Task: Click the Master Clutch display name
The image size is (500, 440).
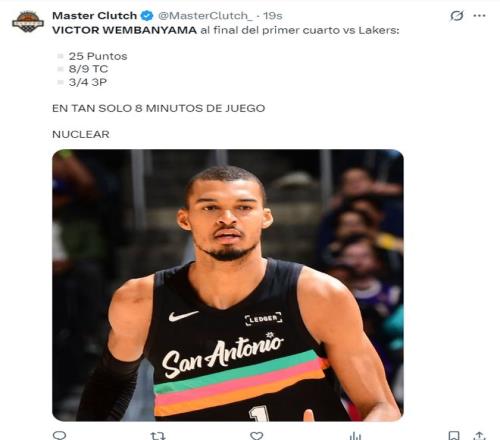Action: [94, 16]
